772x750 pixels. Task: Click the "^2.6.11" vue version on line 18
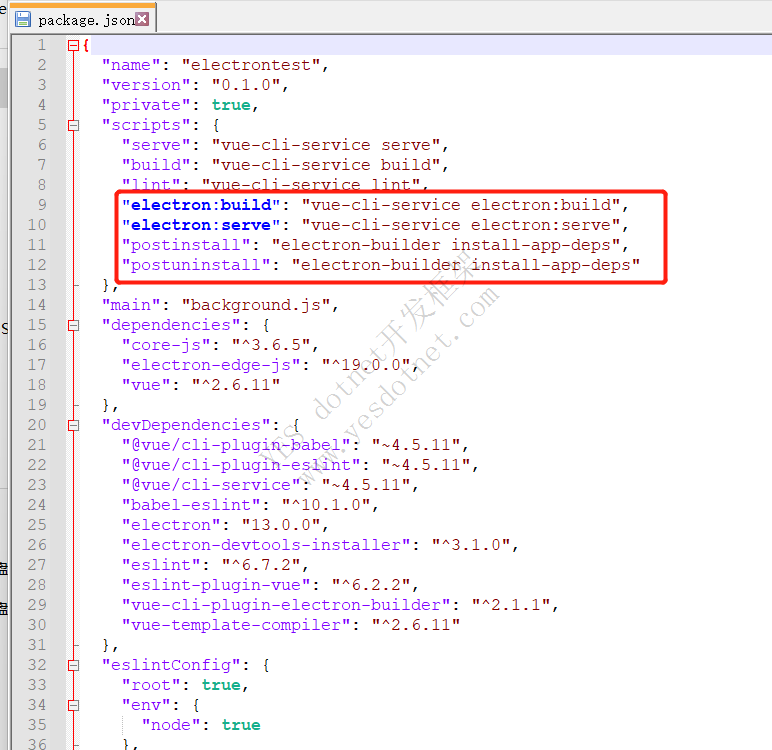236,385
